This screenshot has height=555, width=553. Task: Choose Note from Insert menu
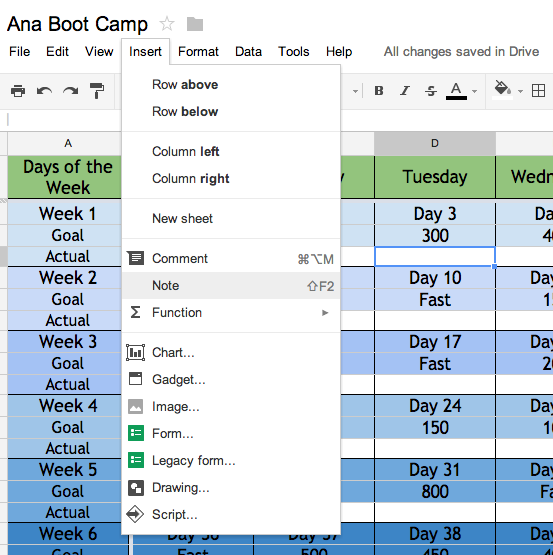click(x=231, y=286)
